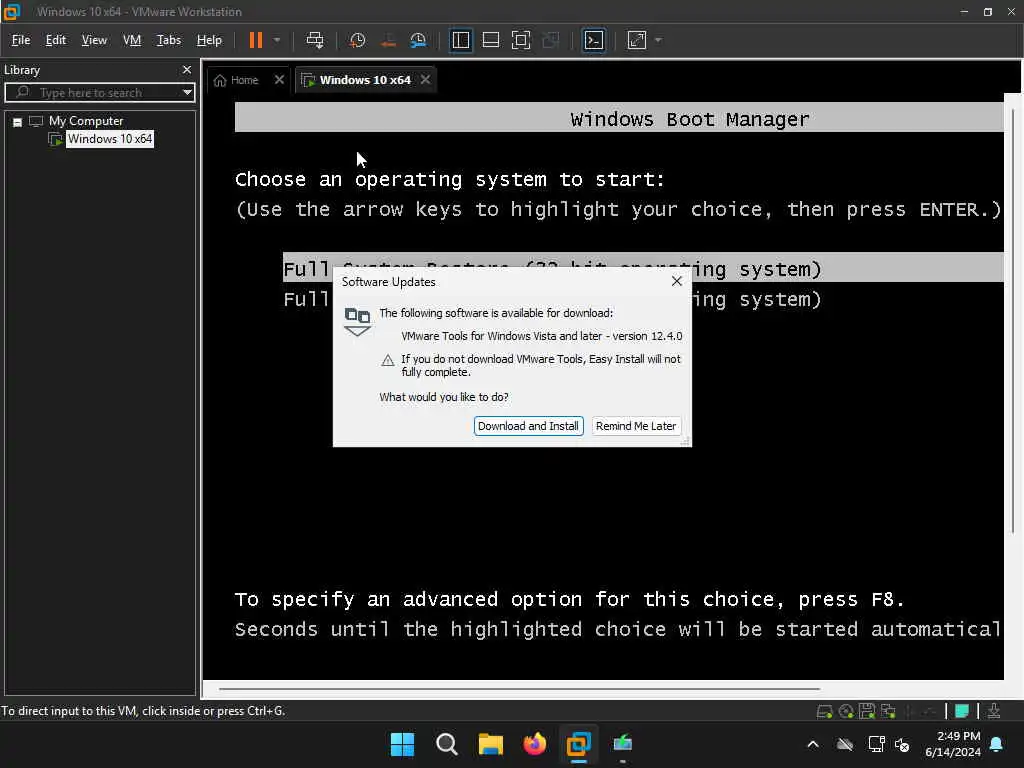Open the File menu
The height and width of the screenshot is (768, 1024).
tap(21, 40)
